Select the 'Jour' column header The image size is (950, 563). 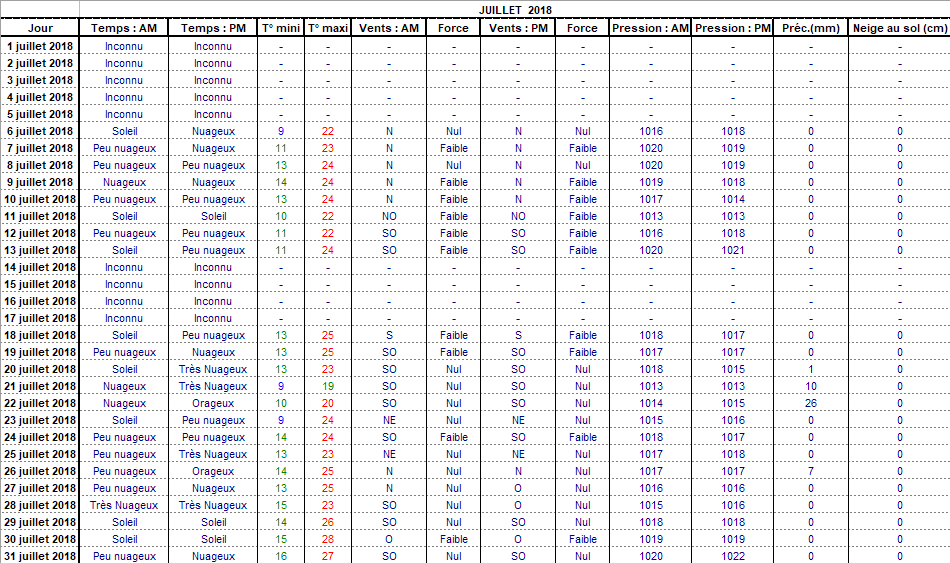[40, 28]
